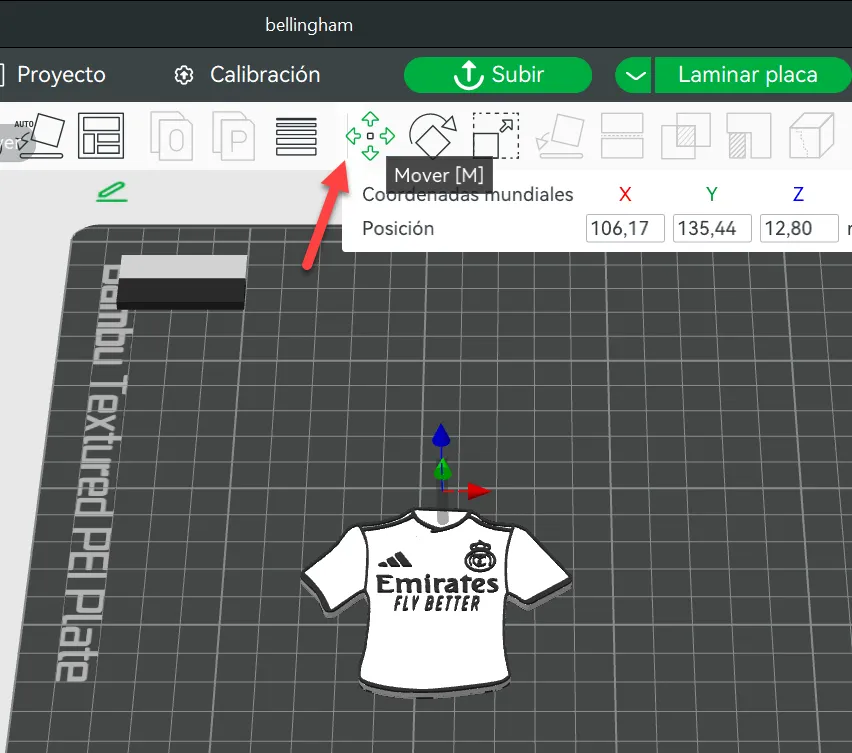This screenshot has width=852, height=753.
Task: Click the Auto orient icon
Action: [41, 136]
